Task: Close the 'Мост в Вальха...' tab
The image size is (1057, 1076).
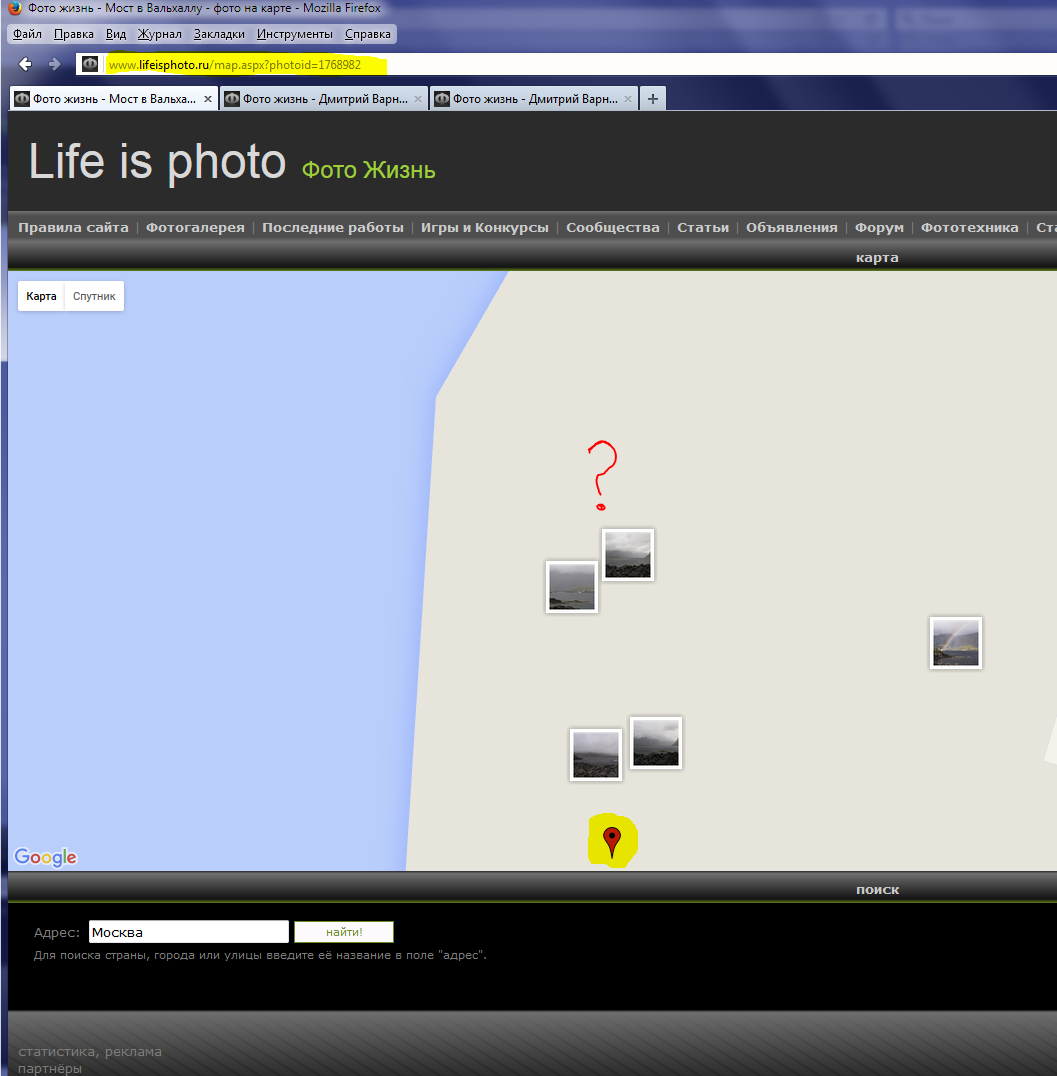Action: tap(208, 99)
